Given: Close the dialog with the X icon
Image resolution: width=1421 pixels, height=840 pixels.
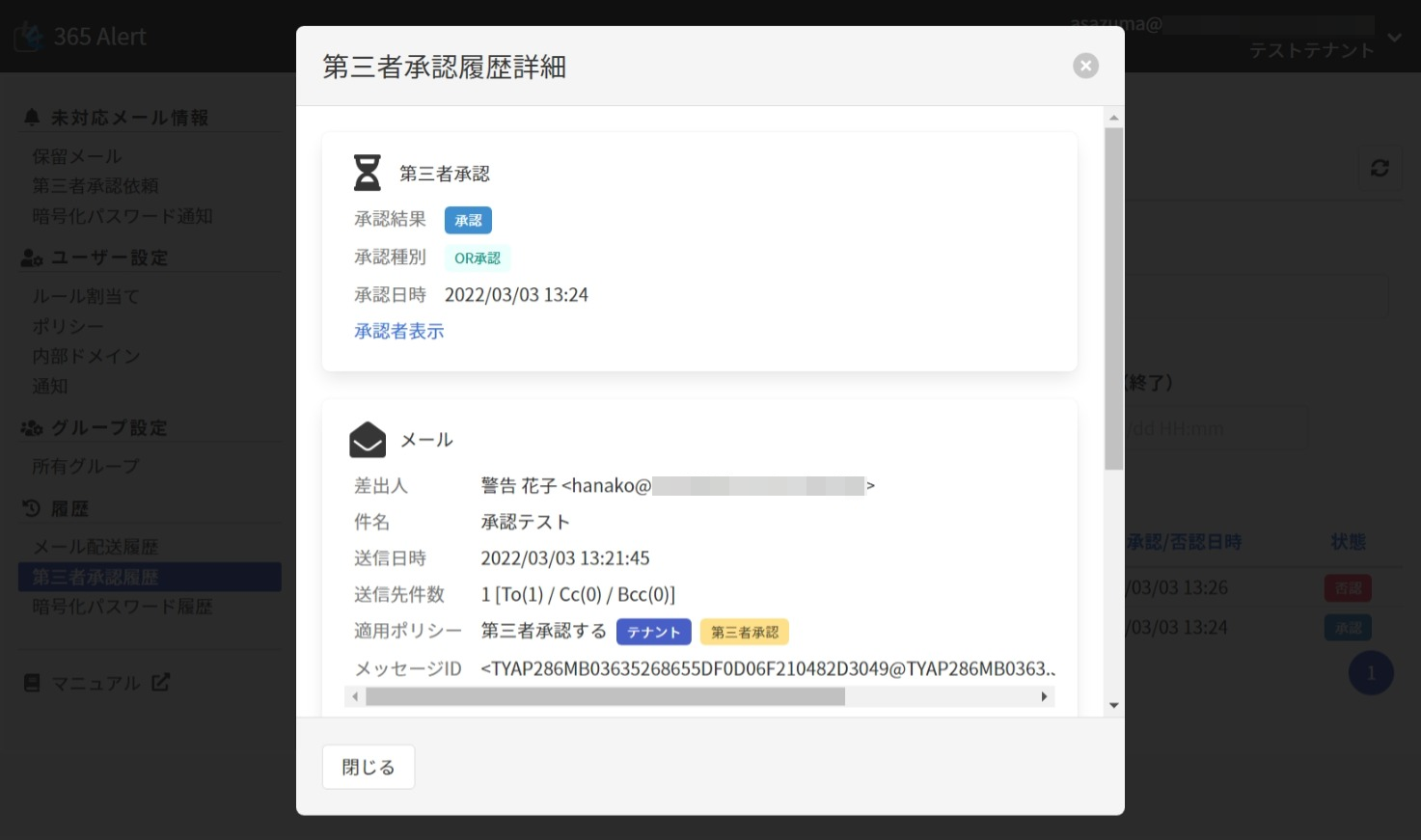Looking at the screenshot, I should tap(1085, 66).
